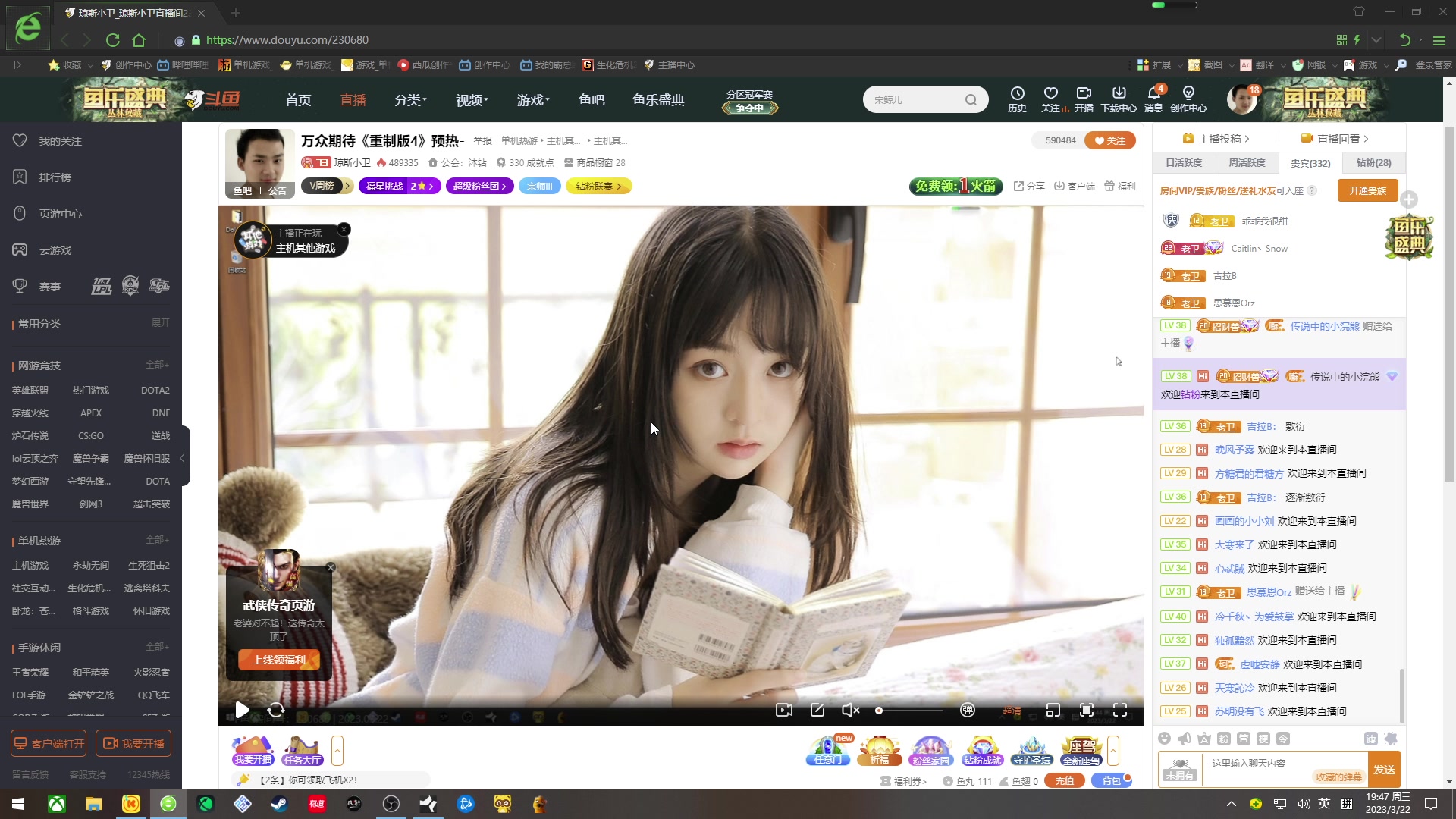Viewport: 1456px width, 819px height.
Task: Follow the streamer with 关注 button
Action: (x=1109, y=140)
